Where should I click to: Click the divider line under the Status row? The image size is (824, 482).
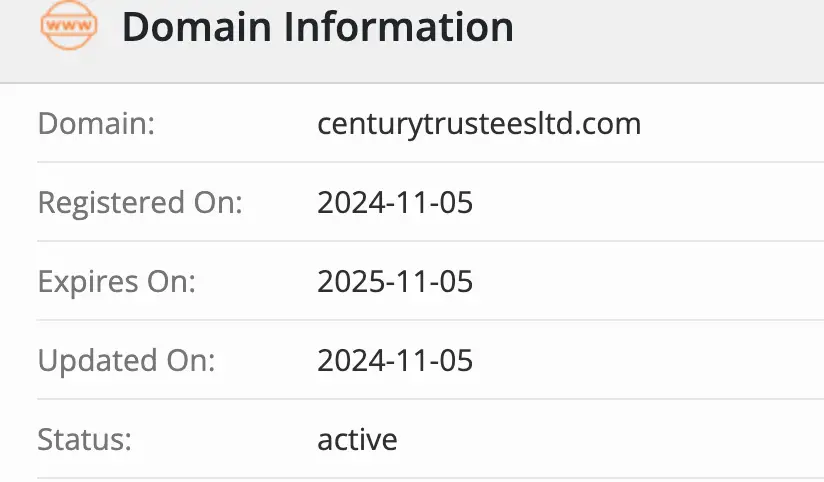tap(430, 478)
